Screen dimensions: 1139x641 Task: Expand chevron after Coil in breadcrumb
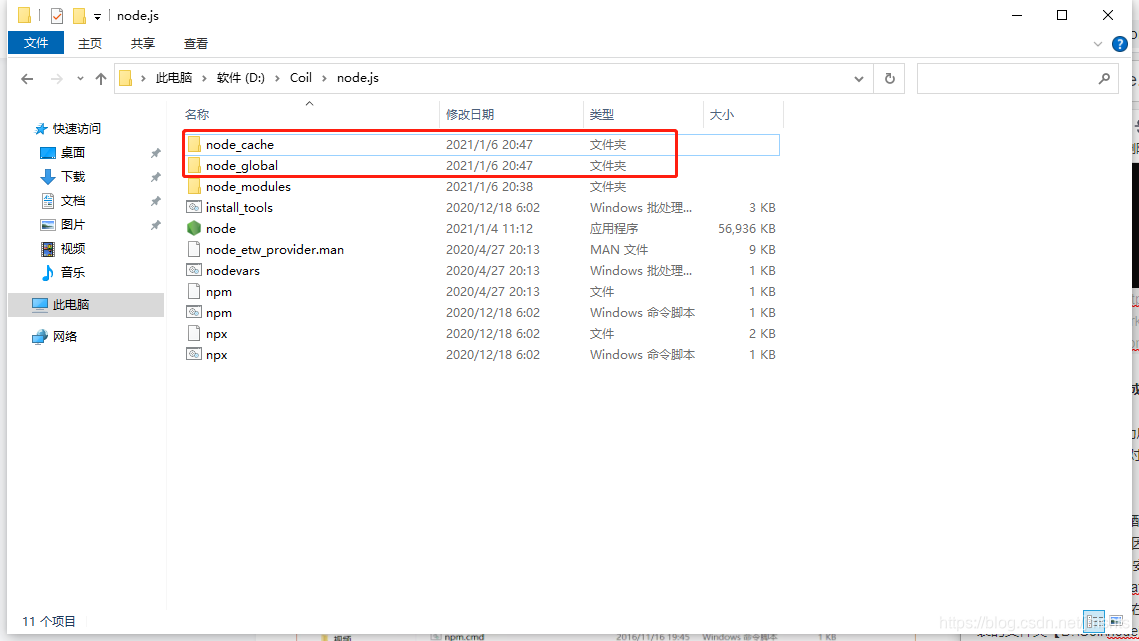pos(324,78)
